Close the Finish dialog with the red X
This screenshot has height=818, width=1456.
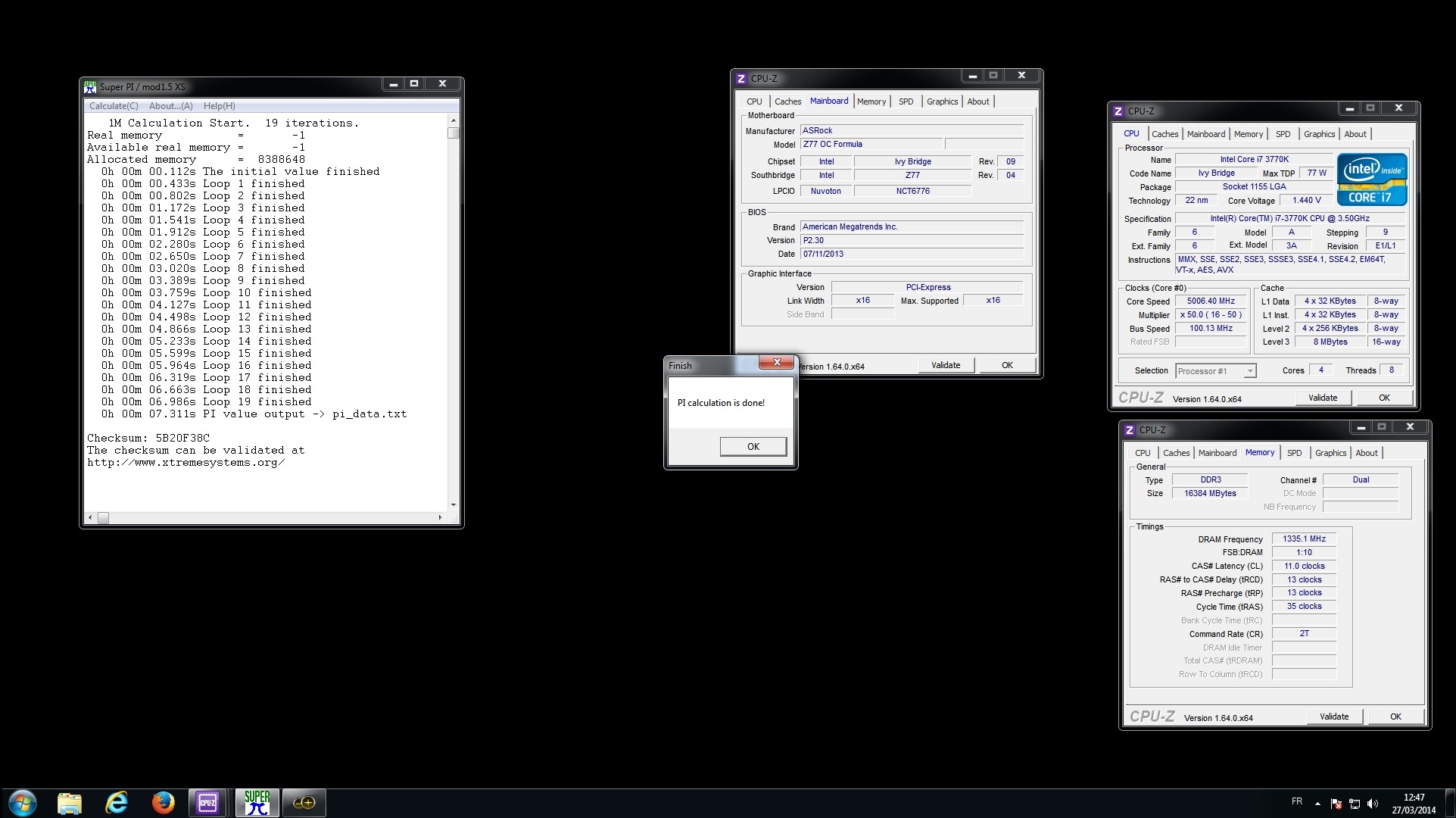(777, 363)
